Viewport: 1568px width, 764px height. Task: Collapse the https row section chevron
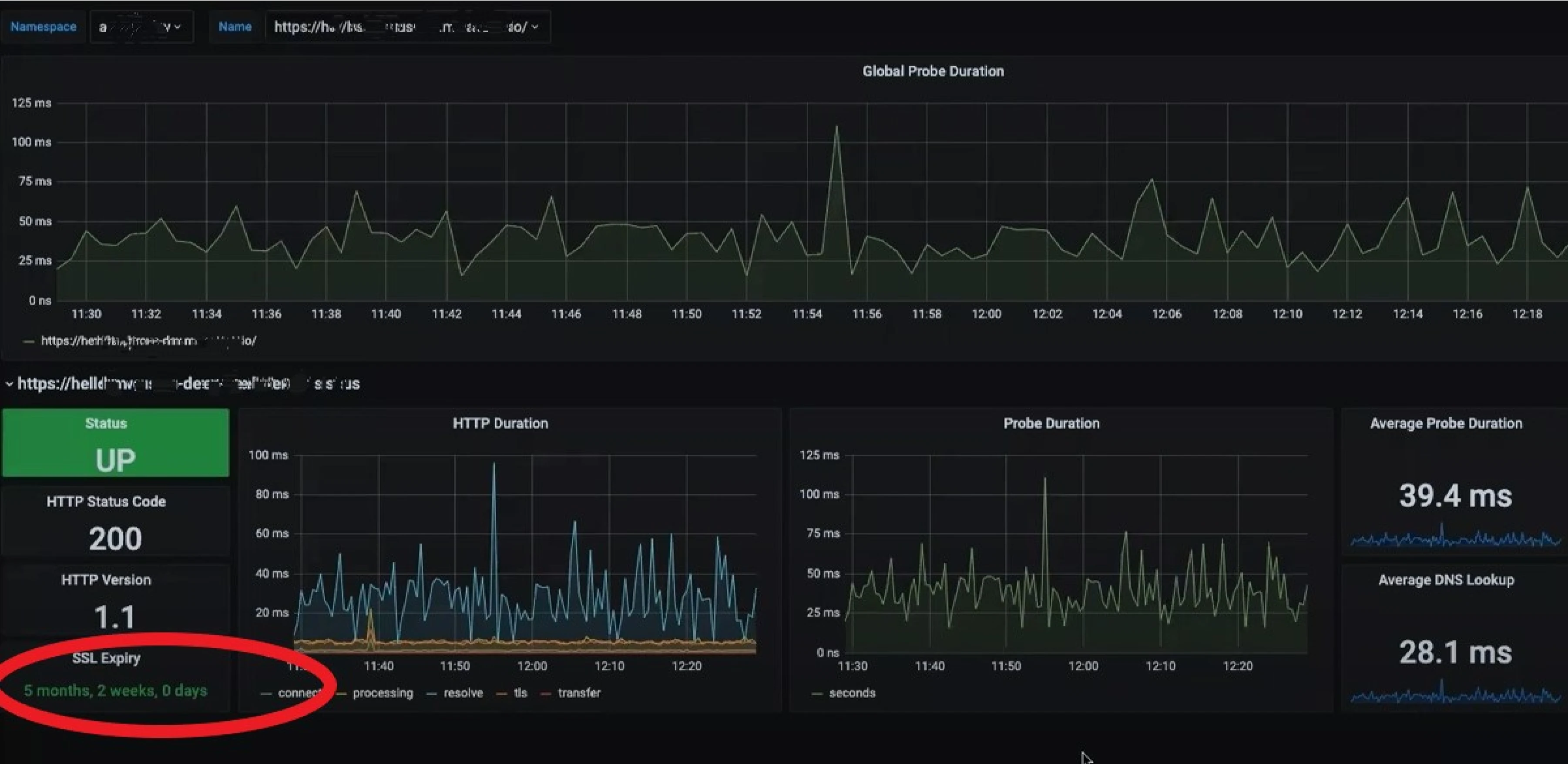point(9,384)
